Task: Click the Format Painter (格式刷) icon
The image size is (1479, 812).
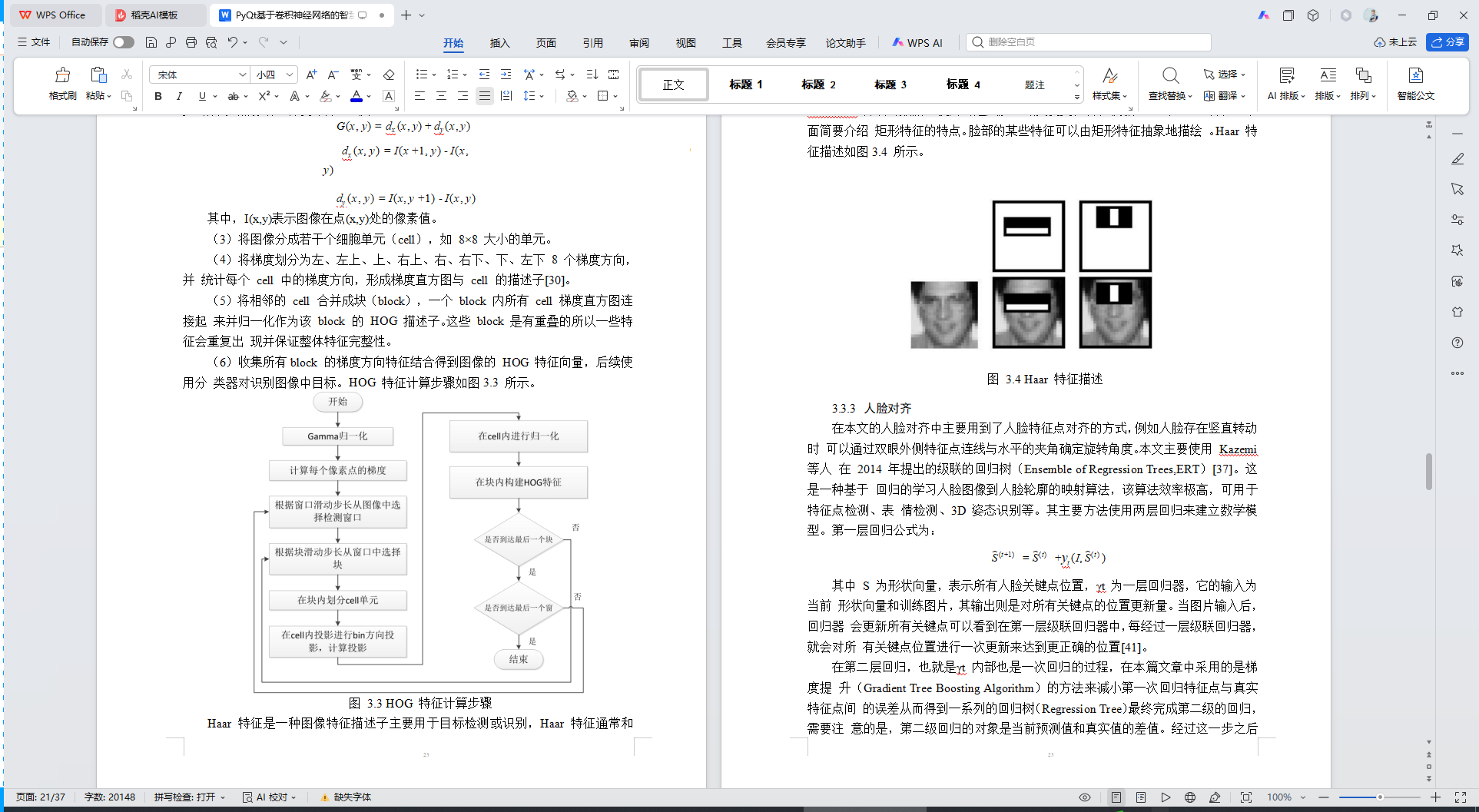Action: [62, 75]
